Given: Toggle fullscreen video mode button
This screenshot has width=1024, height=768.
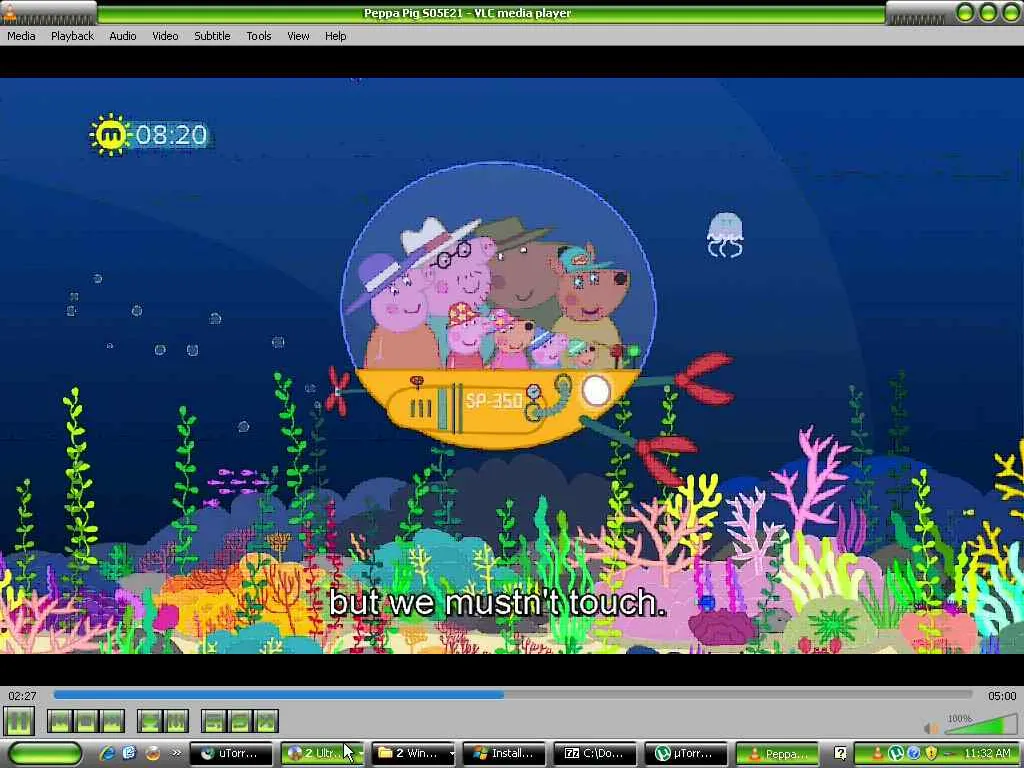Looking at the screenshot, I should (x=150, y=722).
